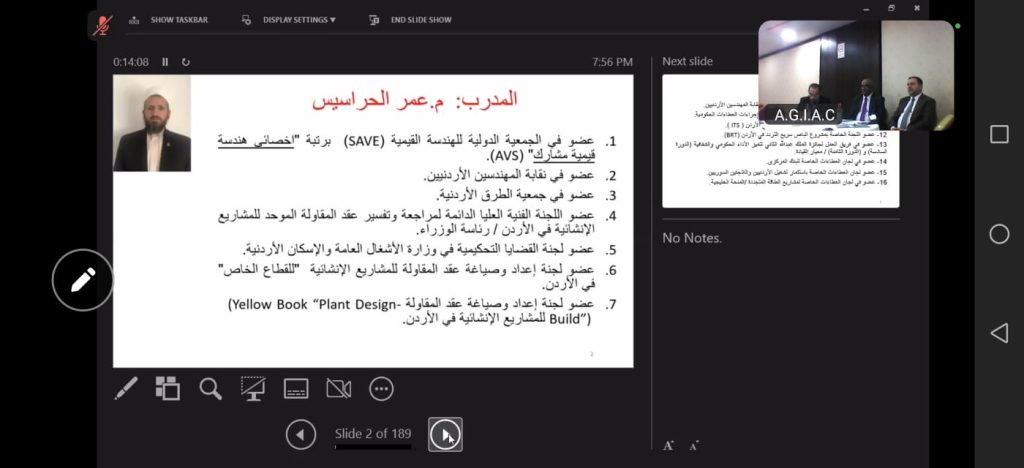Screen dimensions: 1024x468
Task: Open the See all slides grid
Action: 168,389
